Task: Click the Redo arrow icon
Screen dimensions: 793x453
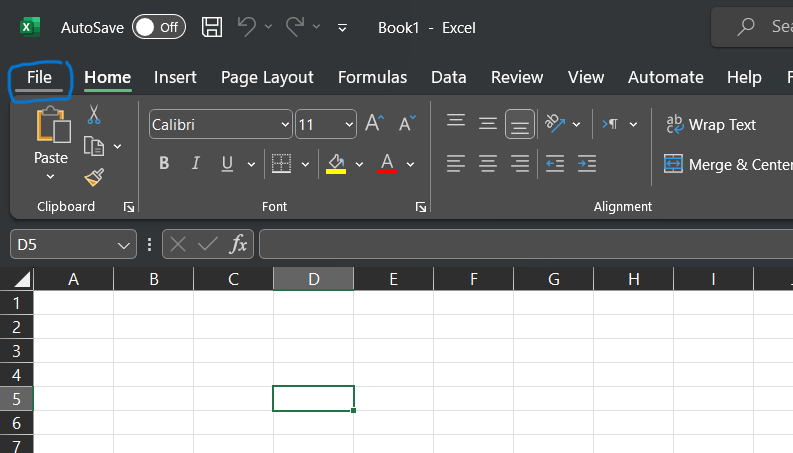Action: coord(295,26)
